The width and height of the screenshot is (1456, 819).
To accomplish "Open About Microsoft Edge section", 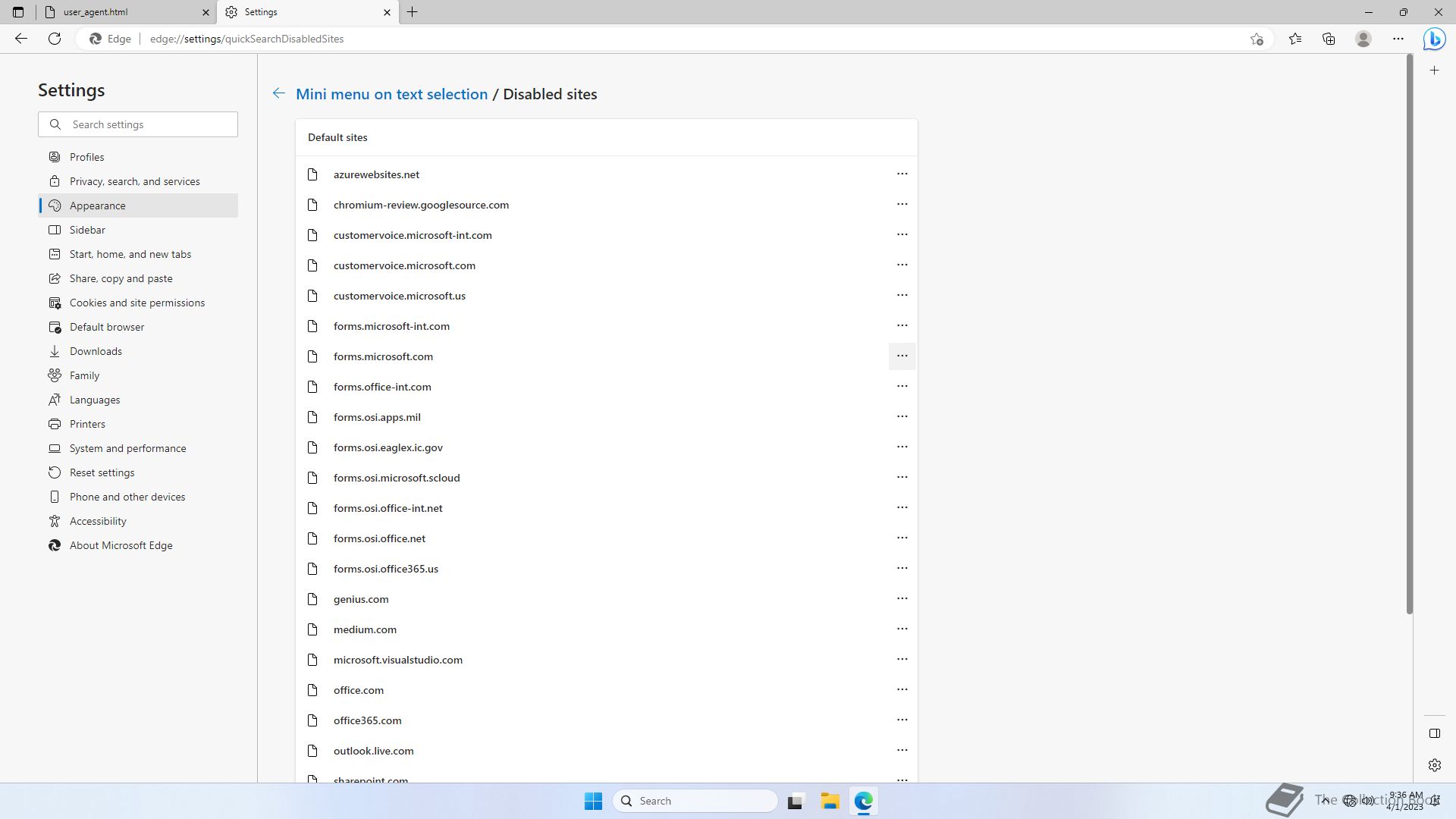I will click(138, 545).
